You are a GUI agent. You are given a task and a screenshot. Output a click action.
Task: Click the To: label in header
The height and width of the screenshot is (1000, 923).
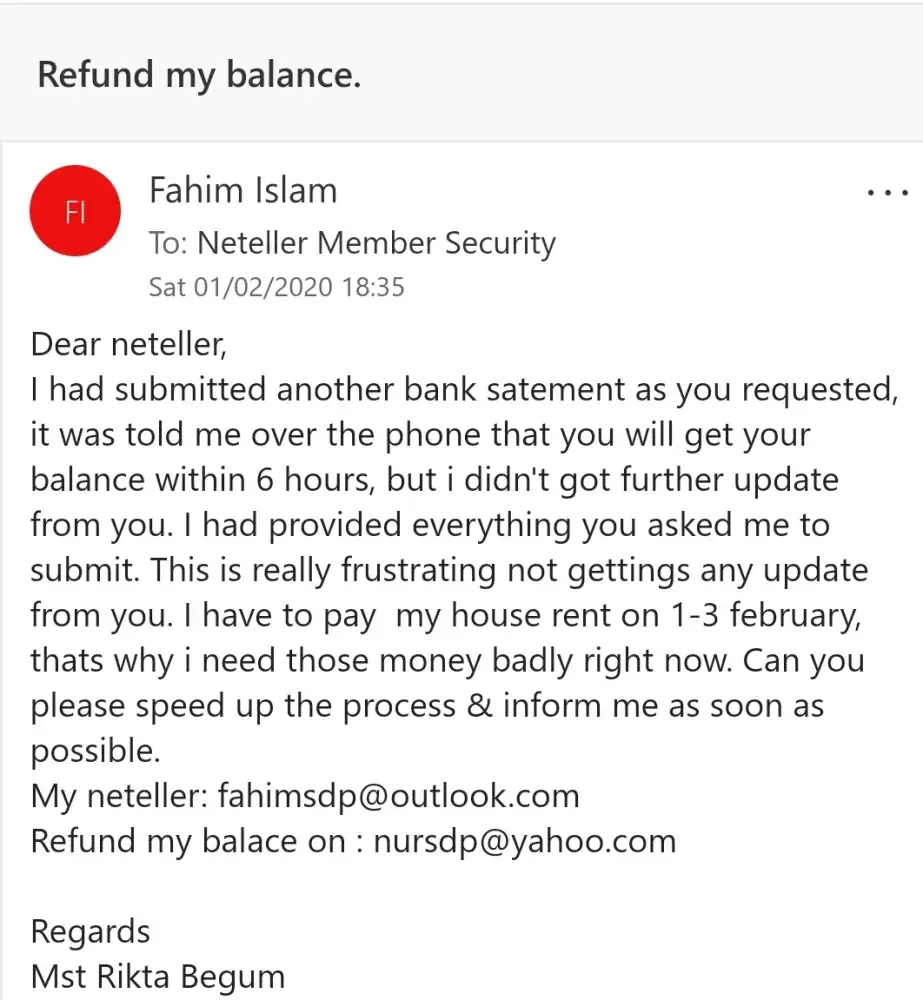click(168, 243)
